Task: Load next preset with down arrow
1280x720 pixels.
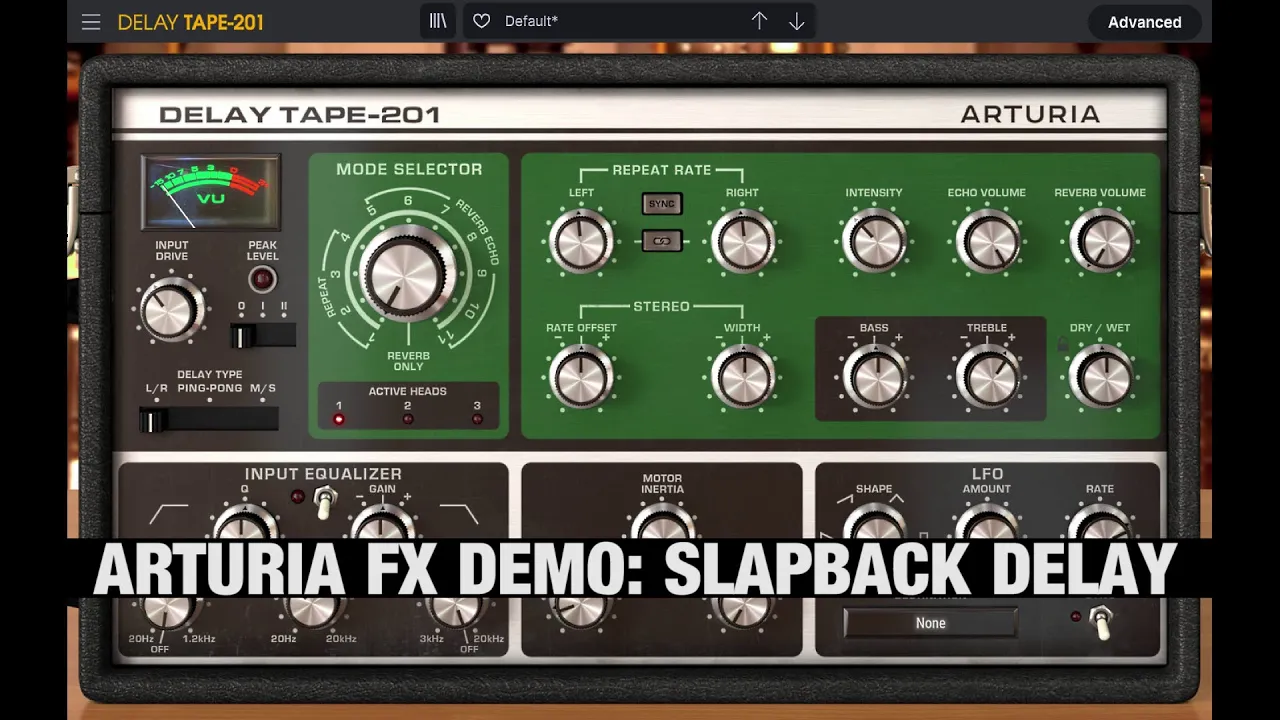Action: [797, 21]
